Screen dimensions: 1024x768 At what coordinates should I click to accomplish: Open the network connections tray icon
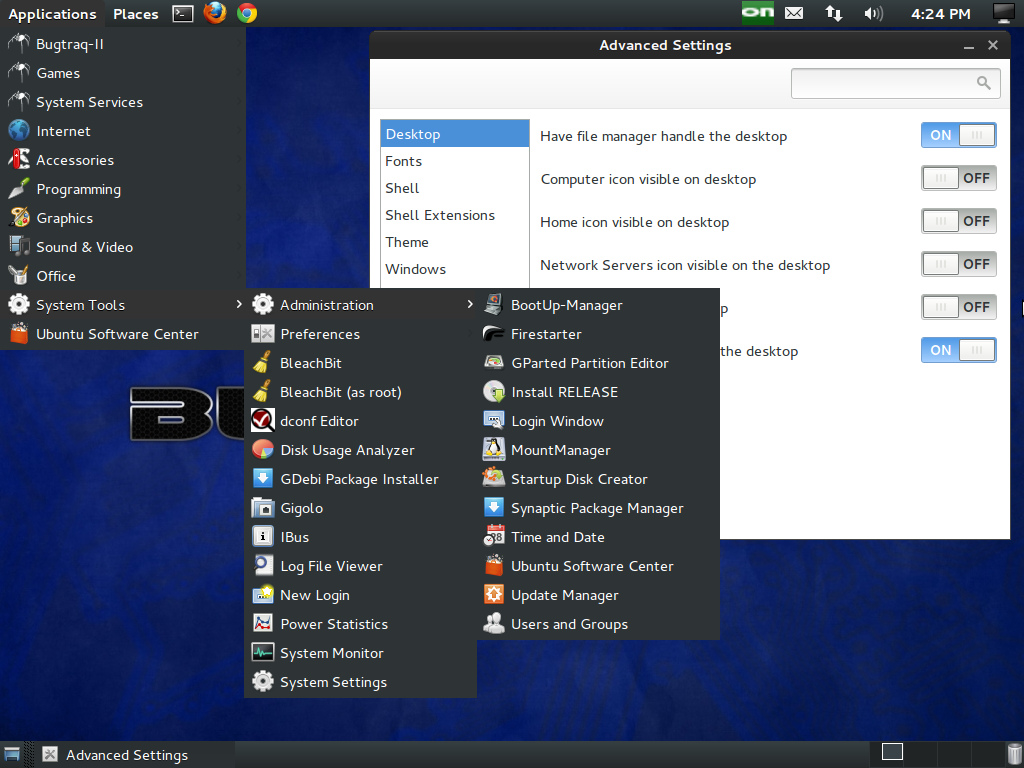coord(834,13)
